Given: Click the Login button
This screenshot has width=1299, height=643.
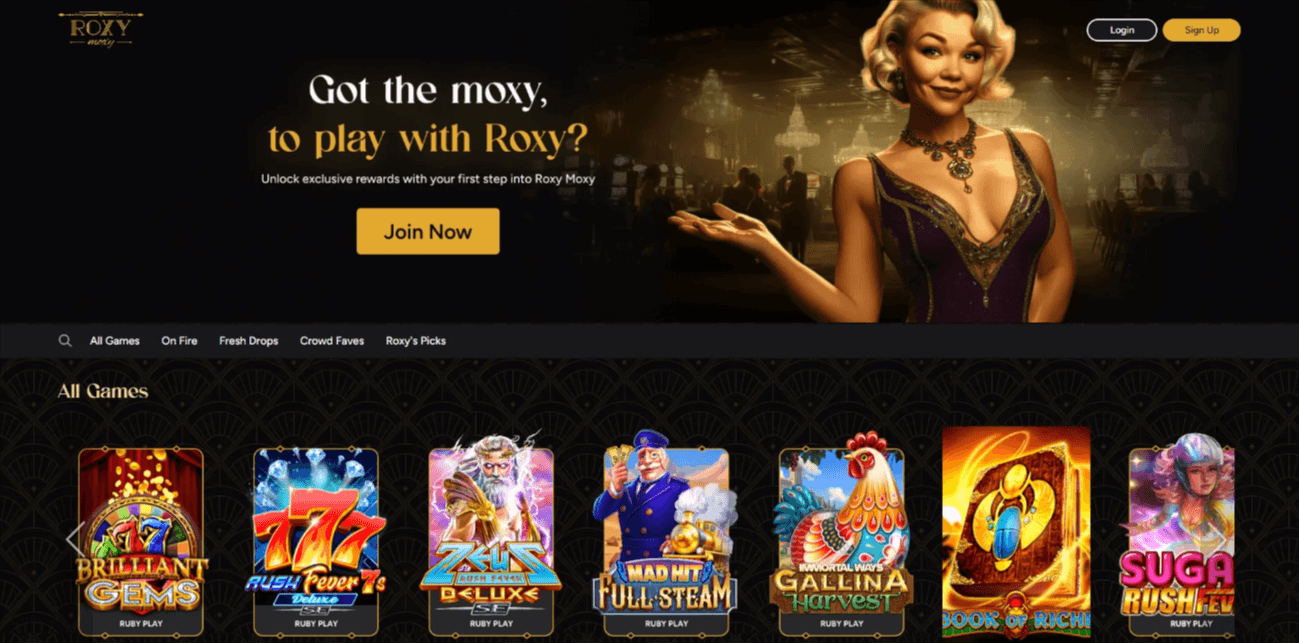Looking at the screenshot, I should click(1122, 30).
